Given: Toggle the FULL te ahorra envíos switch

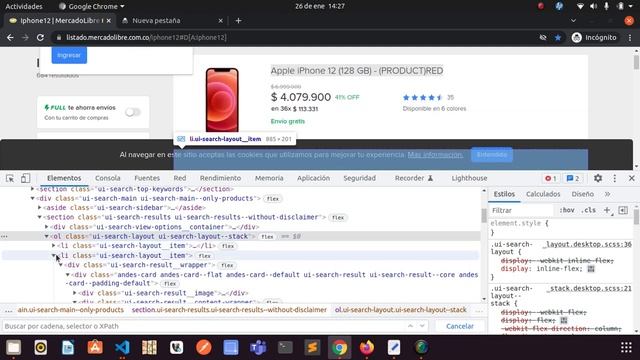Looking at the screenshot, I should click(x=133, y=112).
